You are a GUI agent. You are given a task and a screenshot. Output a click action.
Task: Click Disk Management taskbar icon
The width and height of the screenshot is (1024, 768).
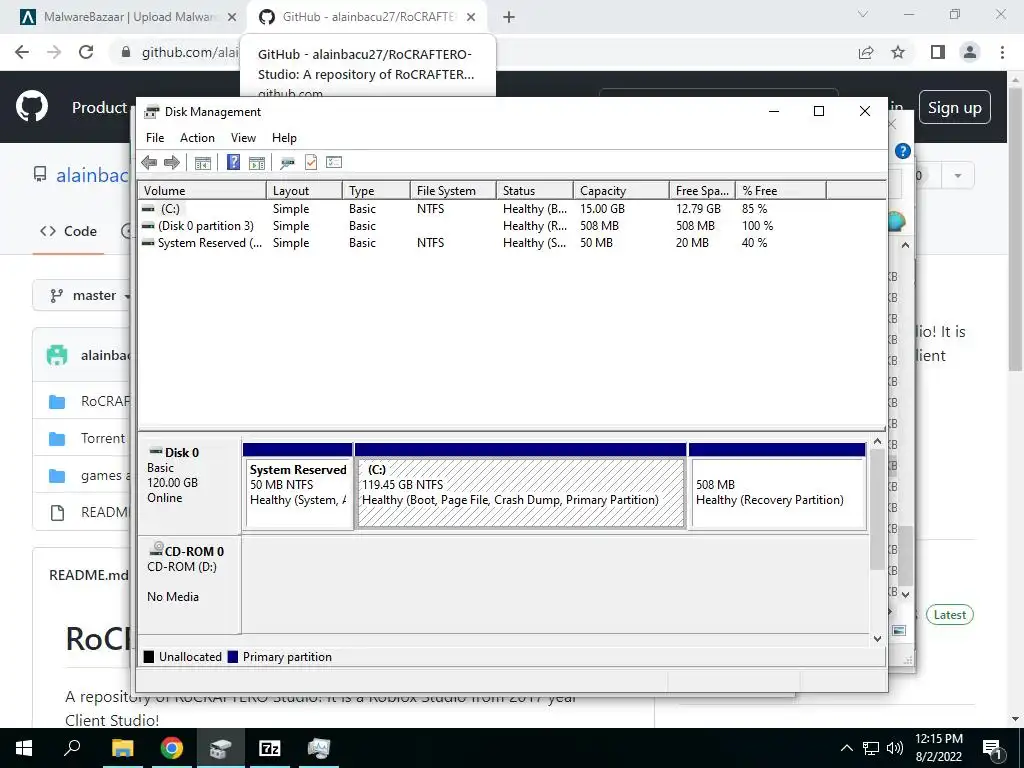coord(221,748)
